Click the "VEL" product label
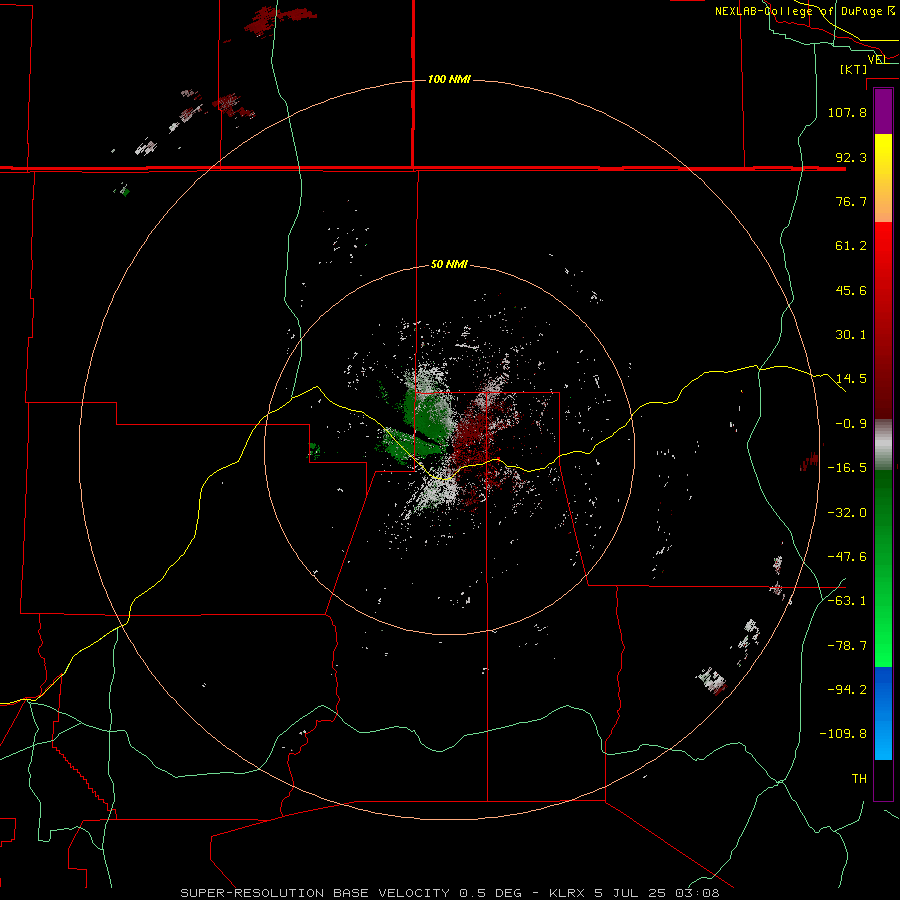900x900 pixels. pos(878,60)
